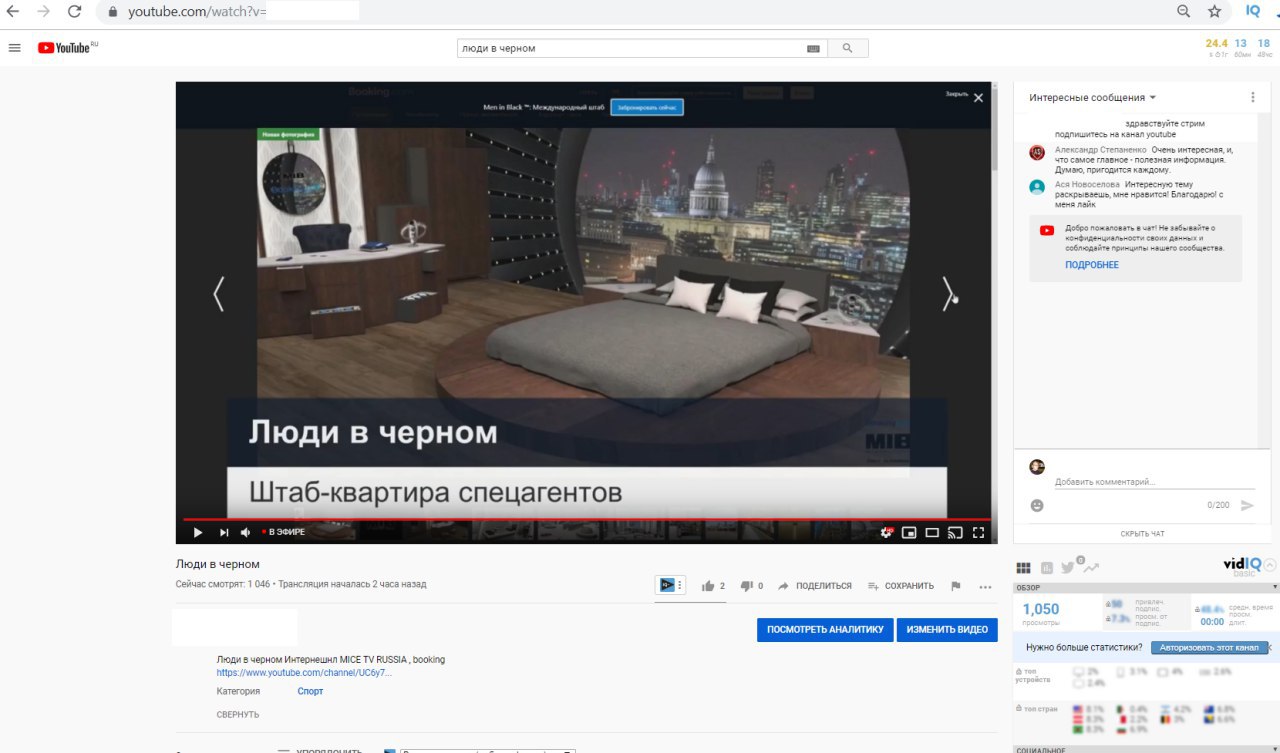Viewport: 1280px width, 753px height.
Task: Click the commenter avatar beside the chat input
Action: [x=1037, y=467]
